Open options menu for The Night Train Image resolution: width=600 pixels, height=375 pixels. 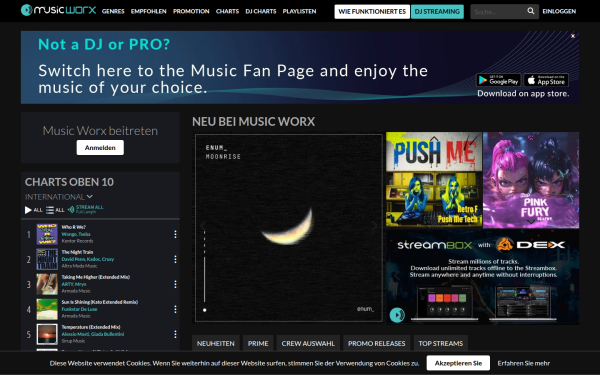175,259
